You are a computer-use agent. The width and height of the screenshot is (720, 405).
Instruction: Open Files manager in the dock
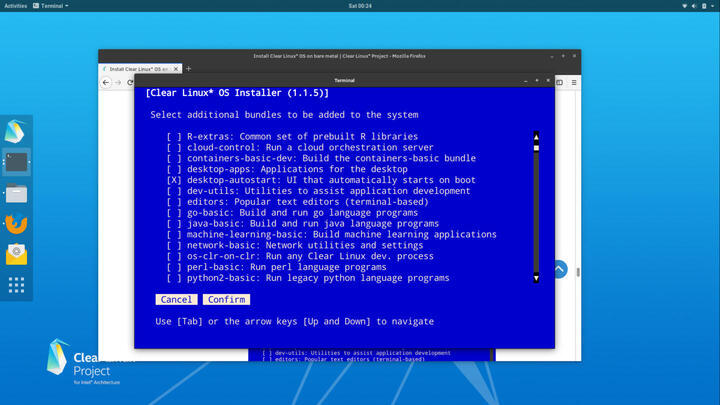[17, 193]
